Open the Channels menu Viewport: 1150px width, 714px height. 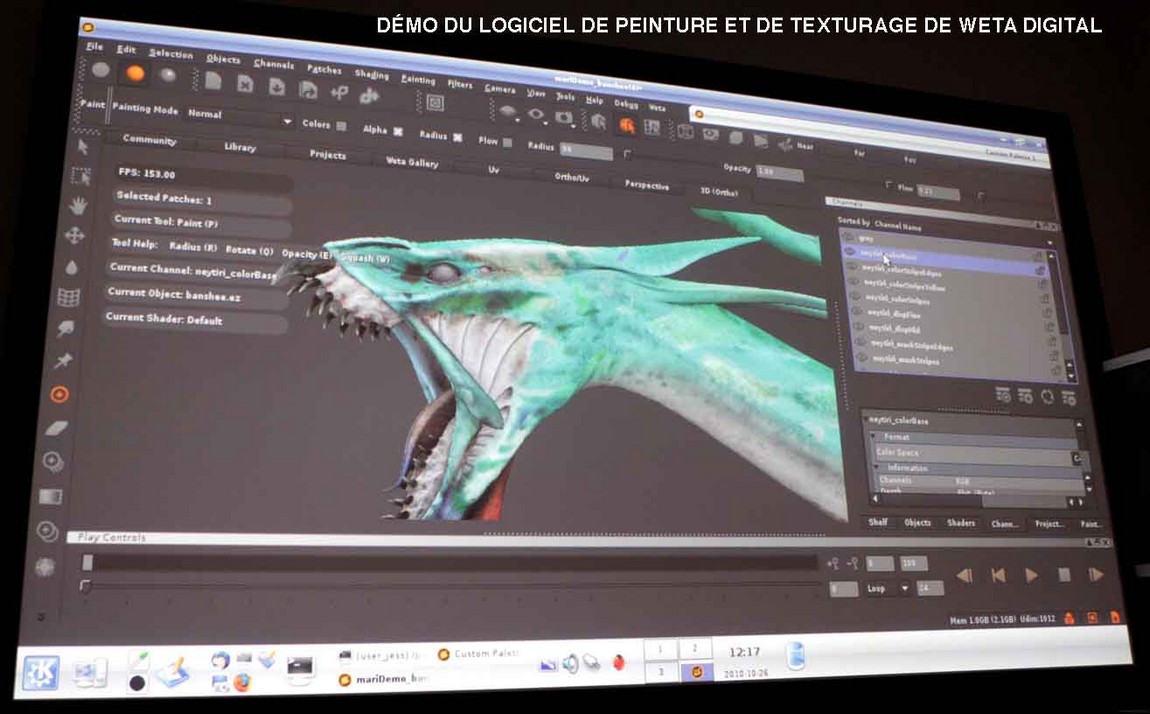[x=274, y=64]
